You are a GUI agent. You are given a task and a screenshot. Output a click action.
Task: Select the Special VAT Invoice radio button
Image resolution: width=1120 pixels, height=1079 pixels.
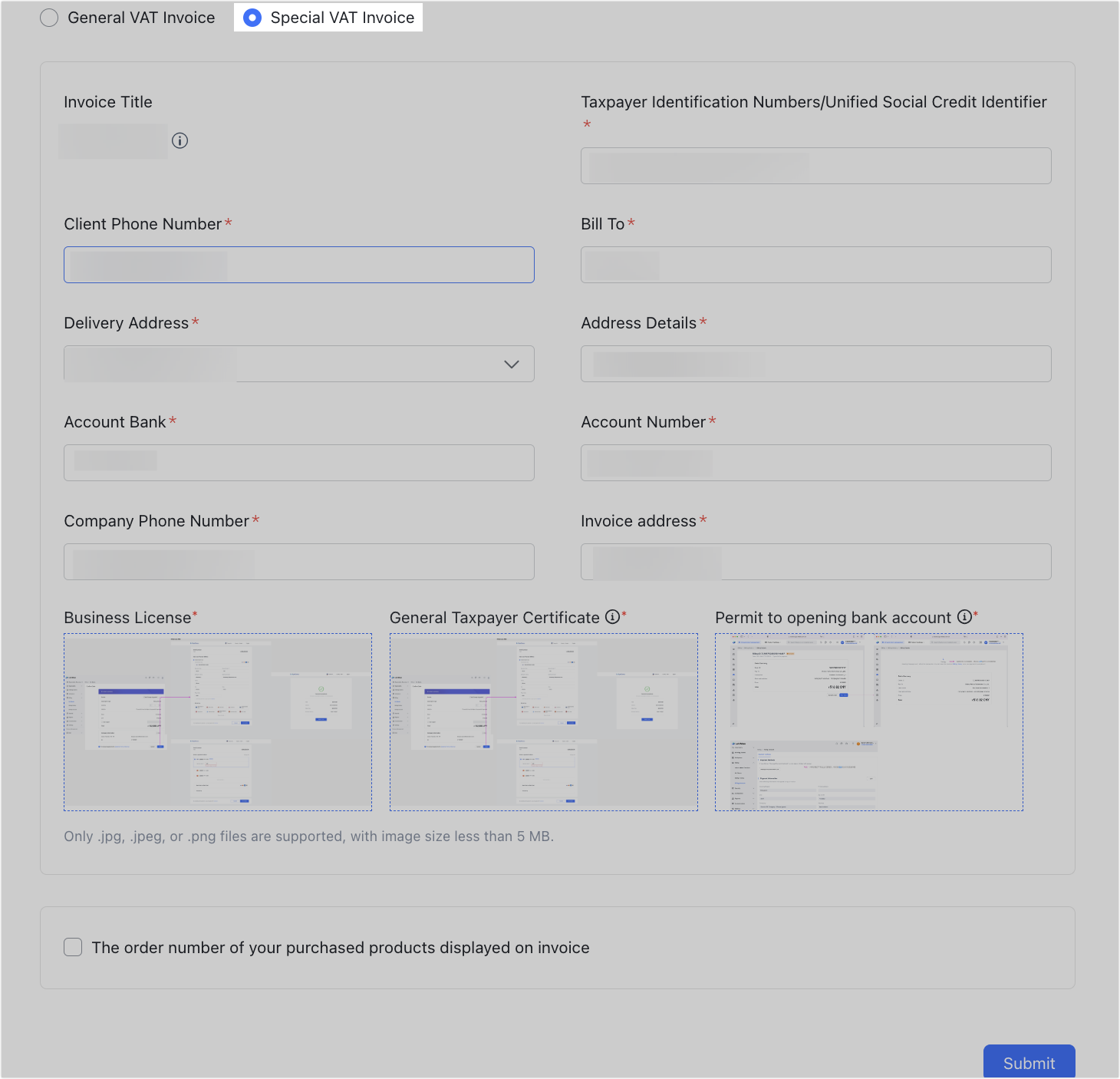252,17
